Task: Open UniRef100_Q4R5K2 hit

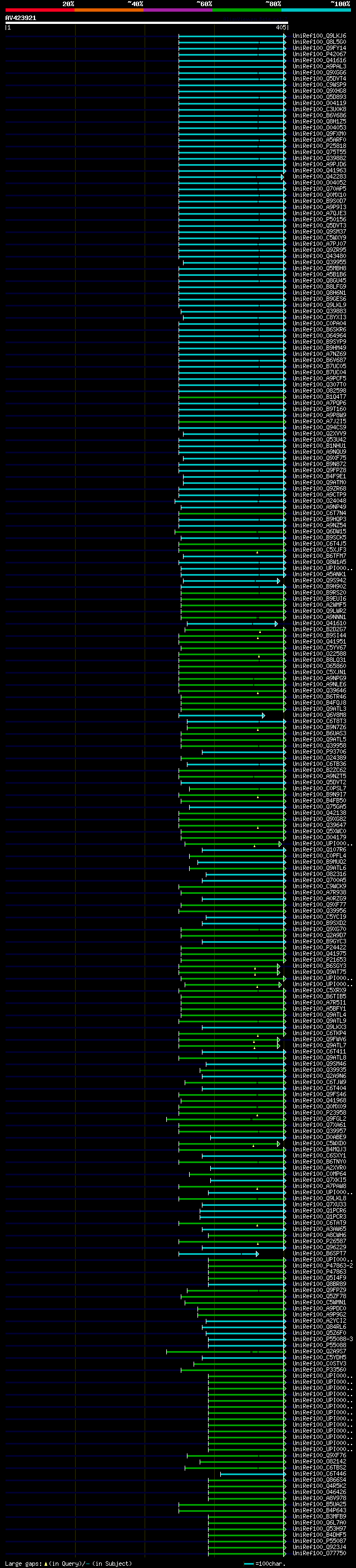Action: pos(319,1486)
